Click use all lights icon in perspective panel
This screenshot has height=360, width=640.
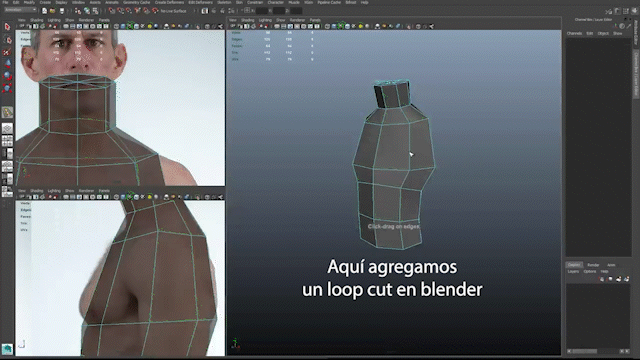[x=360, y=26]
